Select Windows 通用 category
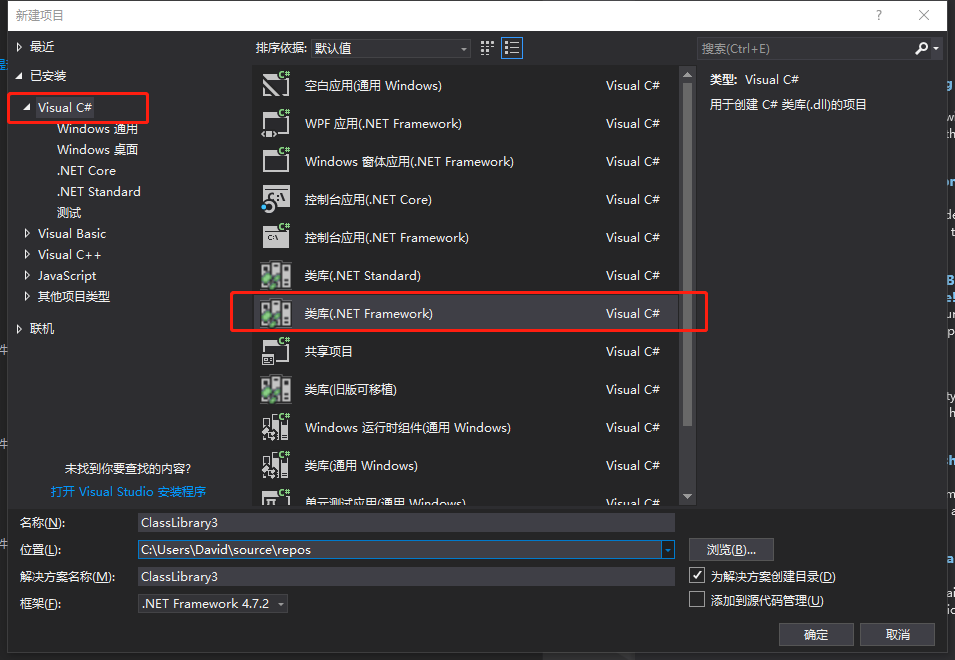Image resolution: width=955 pixels, height=660 pixels. pyautogui.click(x=97, y=128)
